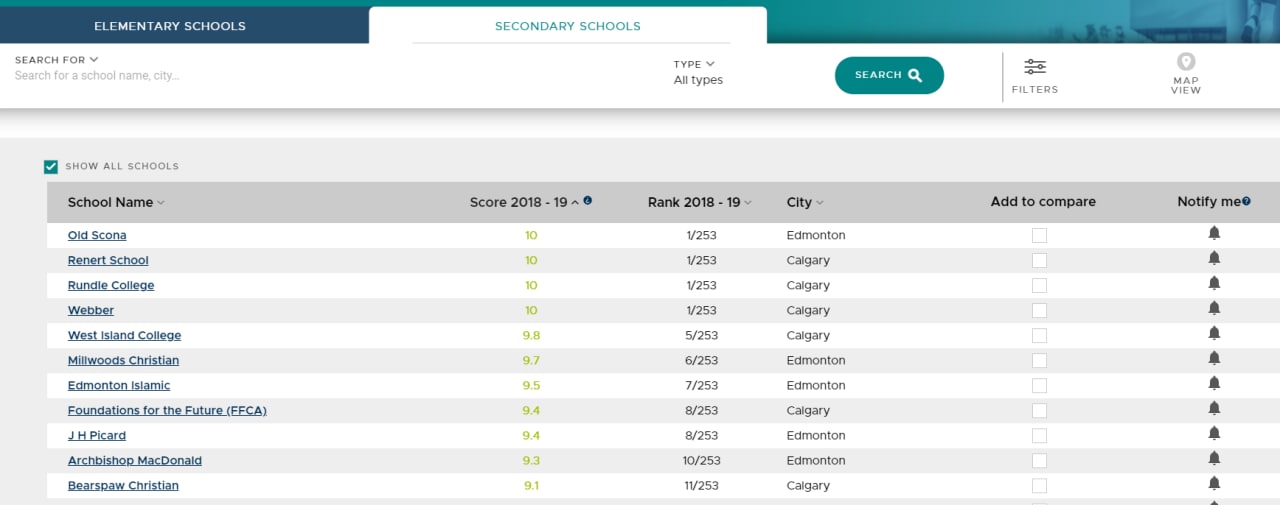The height and width of the screenshot is (505, 1280).
Task: Open the Filters sliders icon
Action: 1035,67
